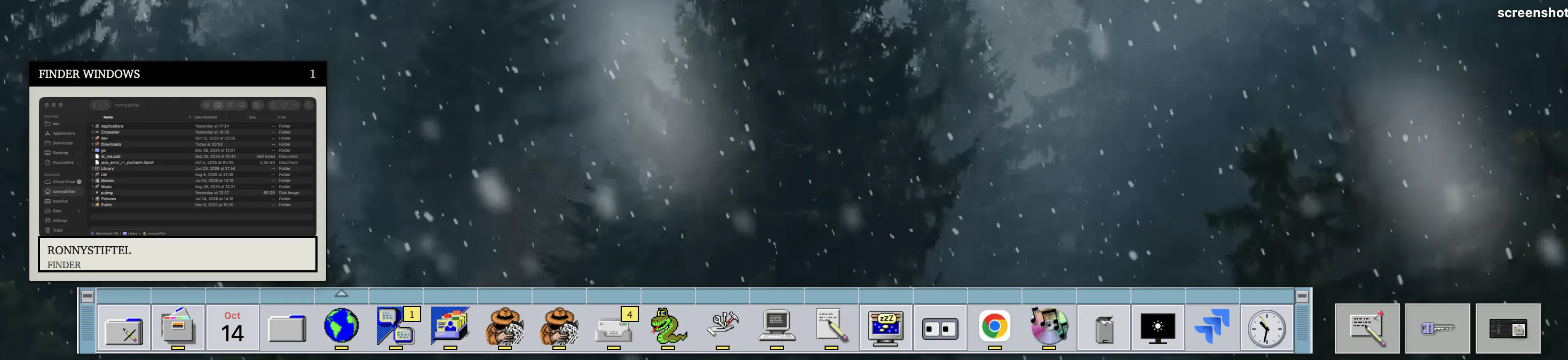The height and width of the screenshot is (360, 1568).
Task: Click the pinned note with pencil button
Action: point(1367,328)
